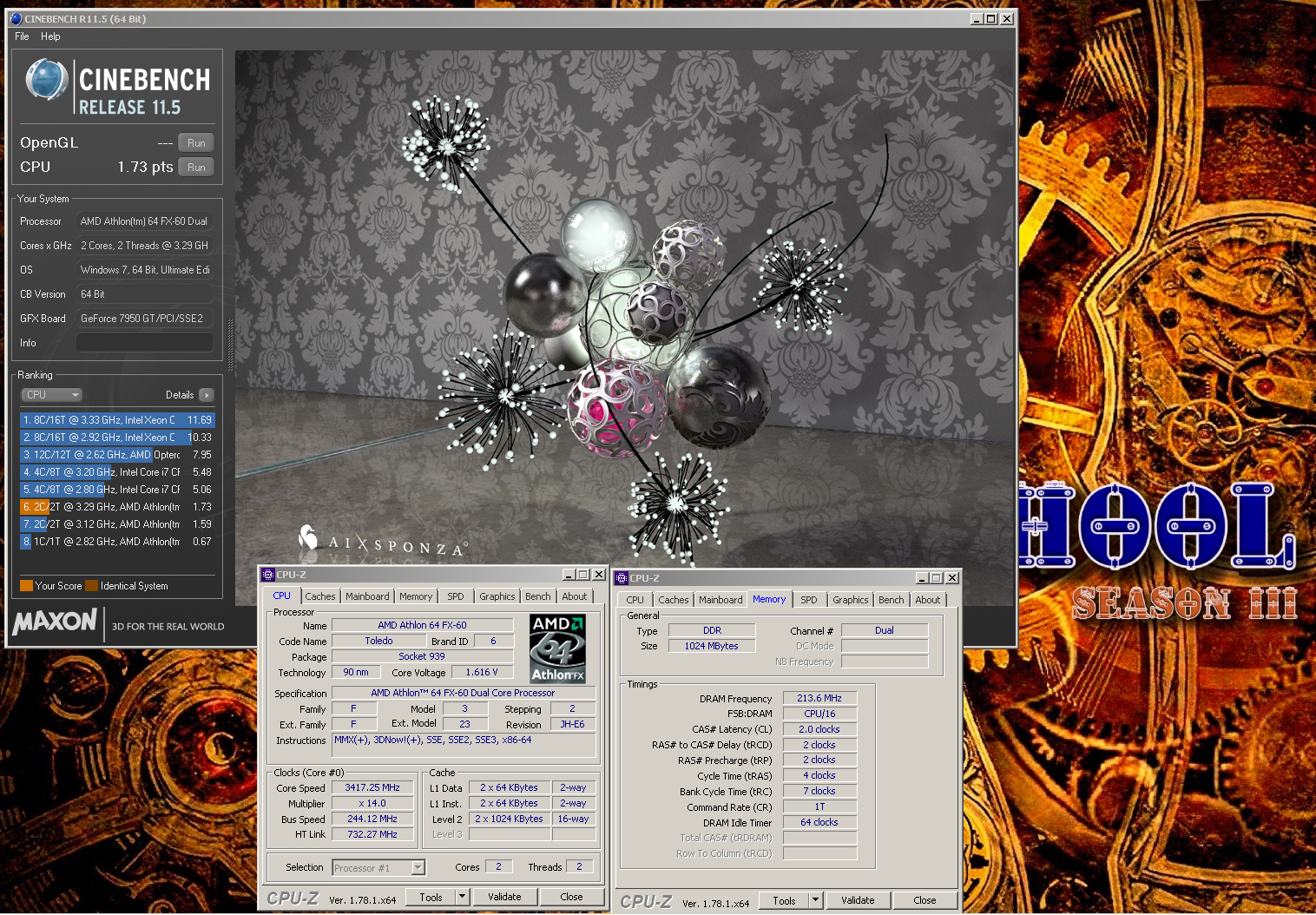The width and height of the screenshot is (1316, 915).
Task: Click the AMD Athlon FX processor logo
Action: (558, 648)
